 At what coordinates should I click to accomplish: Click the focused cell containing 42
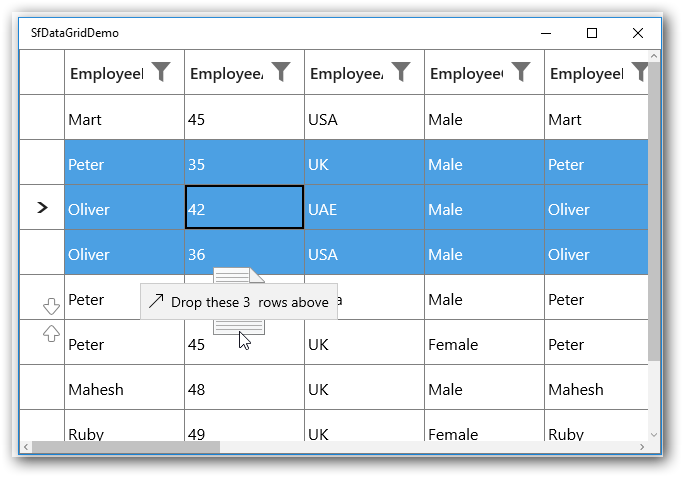[244, 207]
